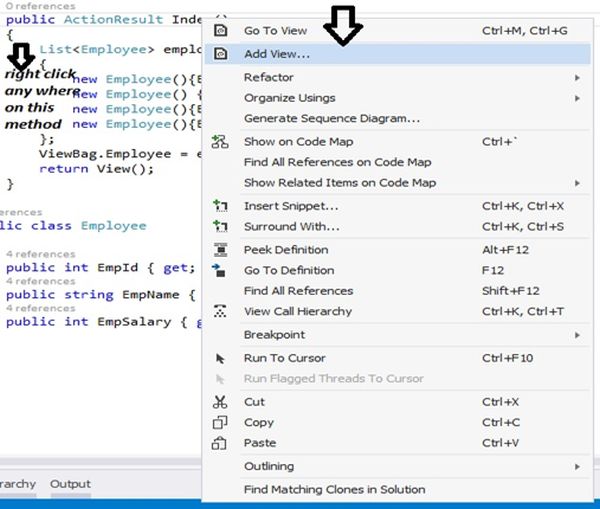Click the Run To Cursor arrow icon
This screenshot has width=600, height=509.
(x=220, y=359)
